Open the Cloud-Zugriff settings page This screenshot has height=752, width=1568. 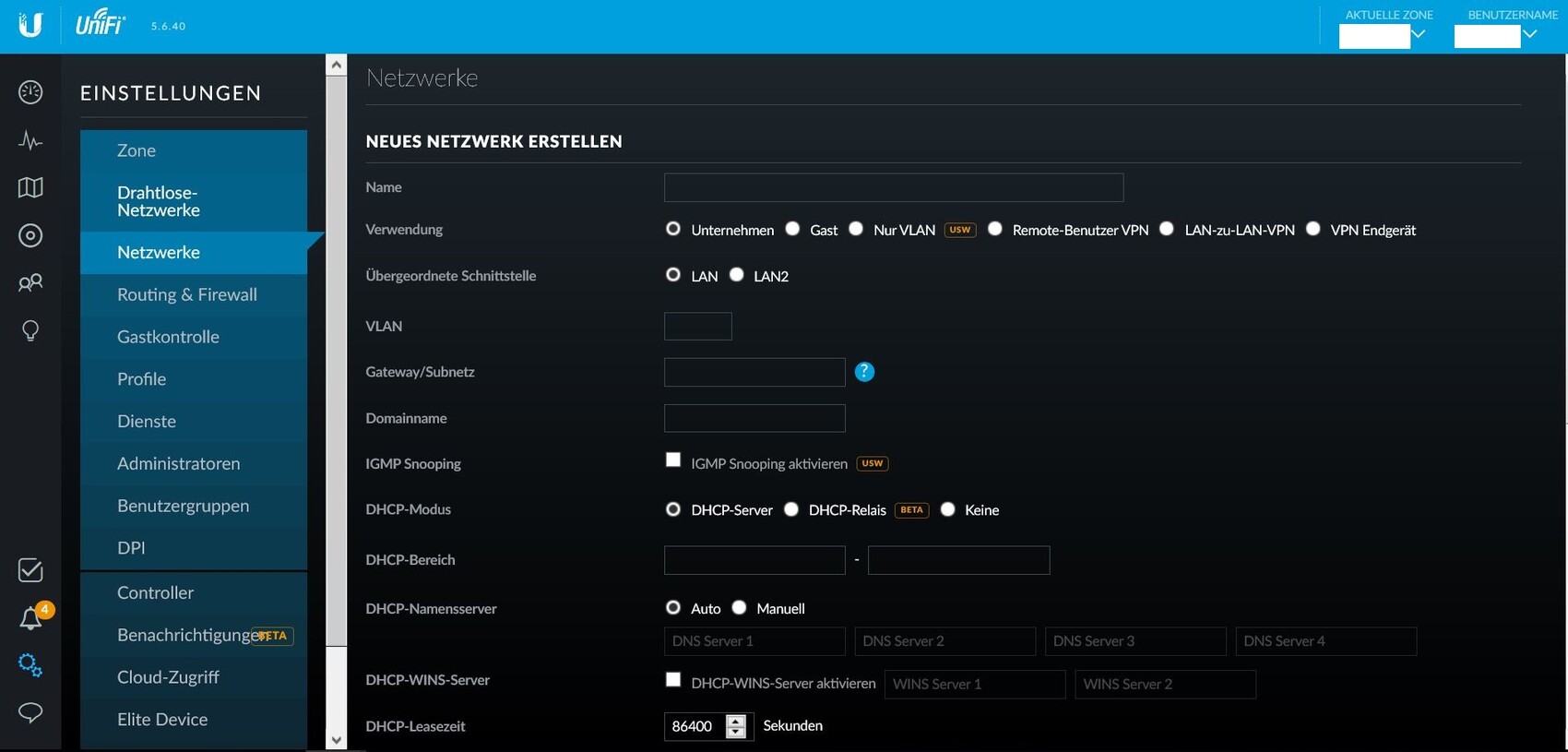tap(168, 677)
